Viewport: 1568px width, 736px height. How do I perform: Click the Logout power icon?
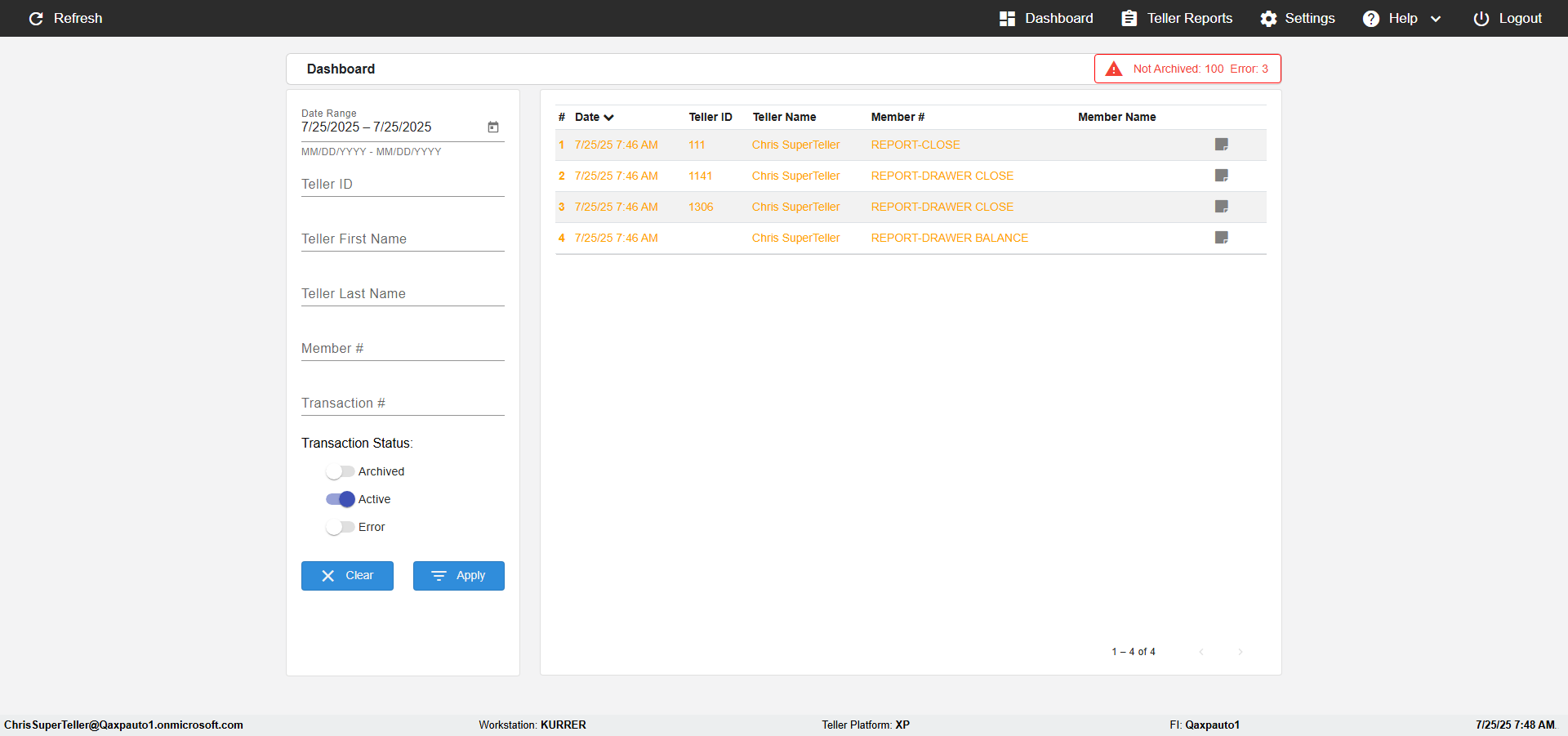1481,18
